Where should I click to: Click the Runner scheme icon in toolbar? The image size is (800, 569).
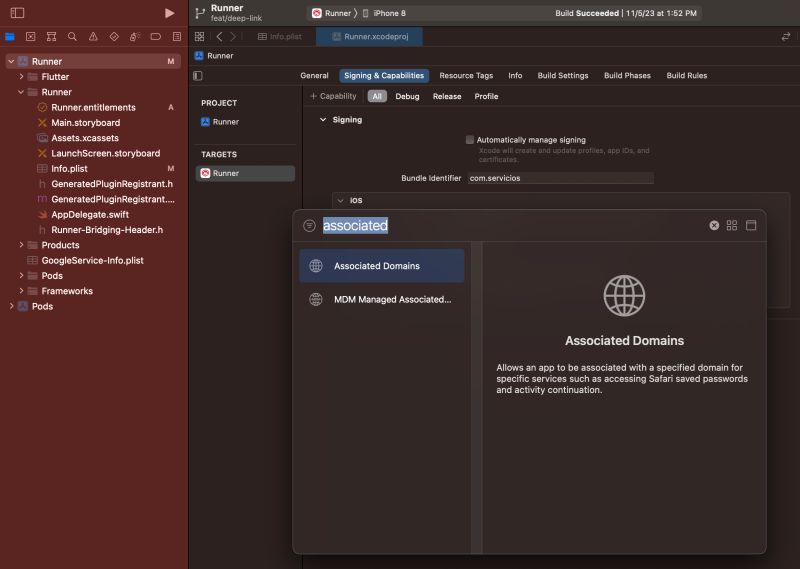[317, 13]
